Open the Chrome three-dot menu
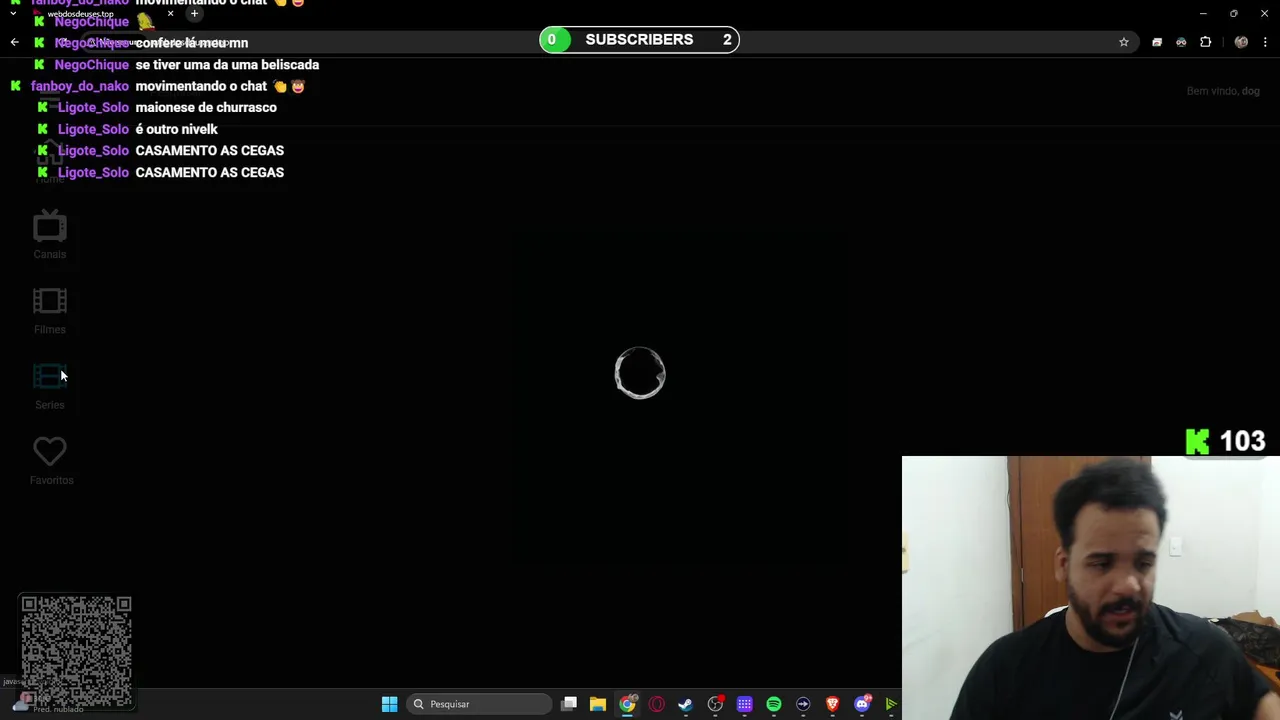Viewport: 1280px width, 720px height. click(1266, 42)
